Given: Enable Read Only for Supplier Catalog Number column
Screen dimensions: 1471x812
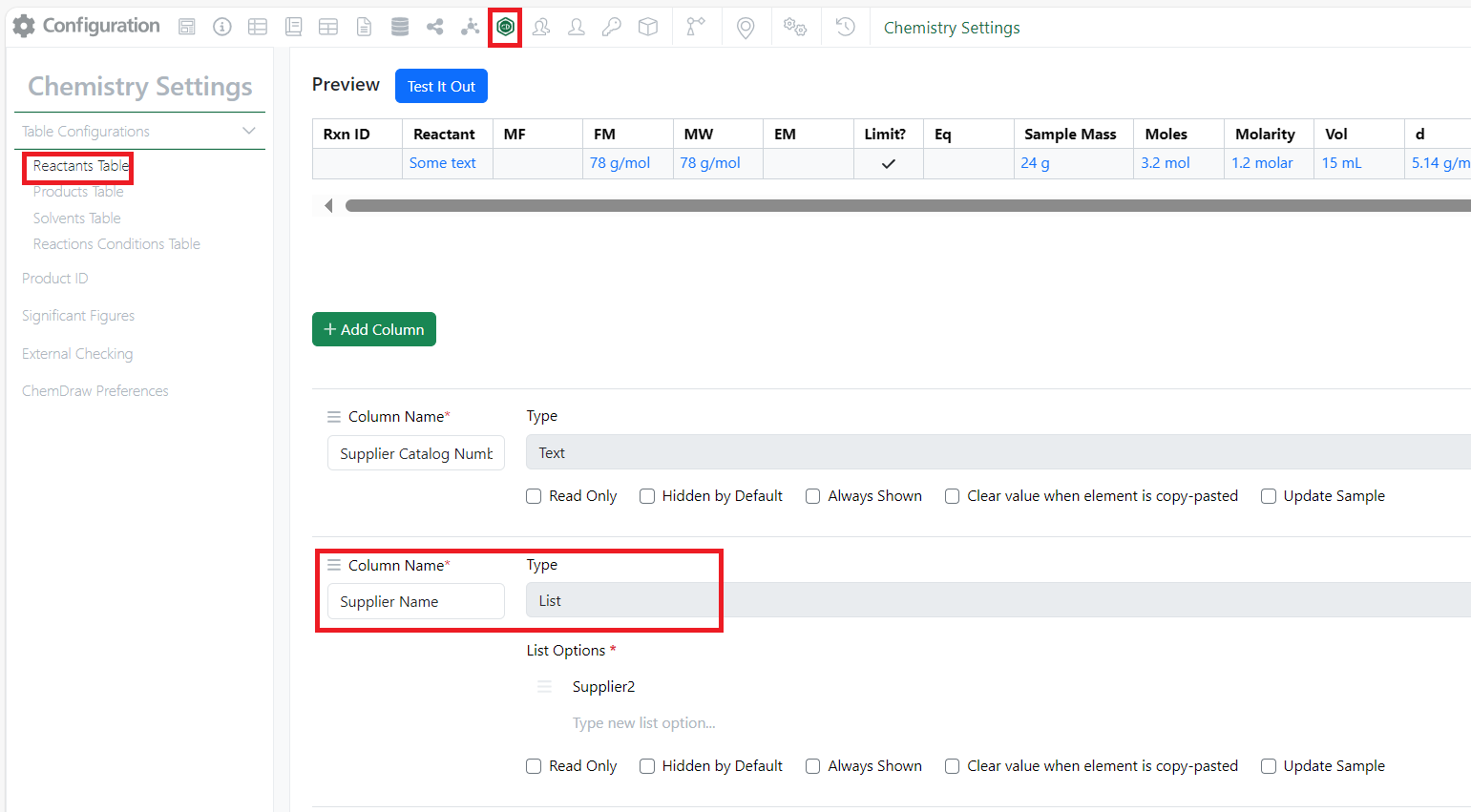Looking at the screenshot, I should (x=533, y=495).
